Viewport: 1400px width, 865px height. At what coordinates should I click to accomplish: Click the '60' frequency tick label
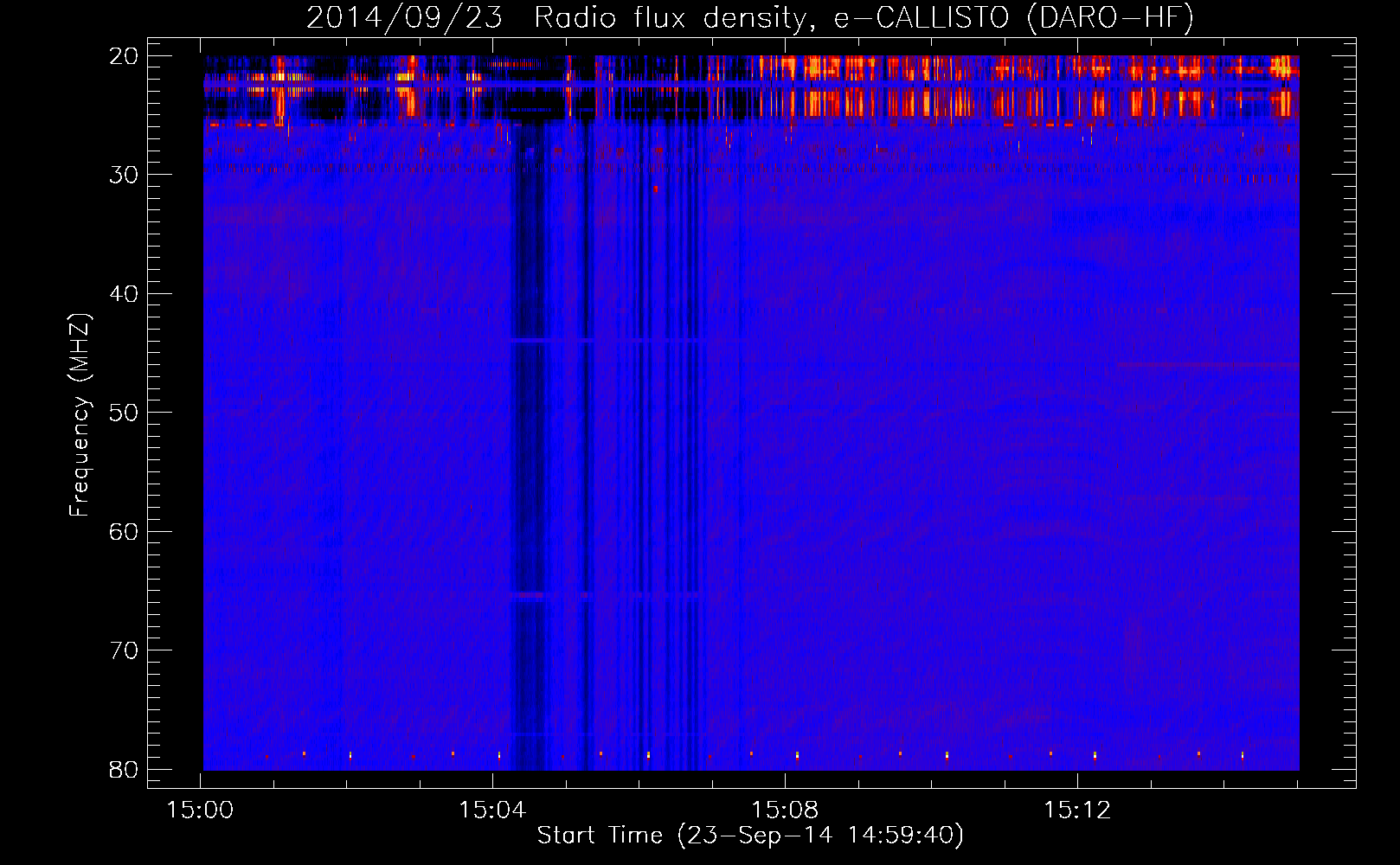(x=125, y=532)
